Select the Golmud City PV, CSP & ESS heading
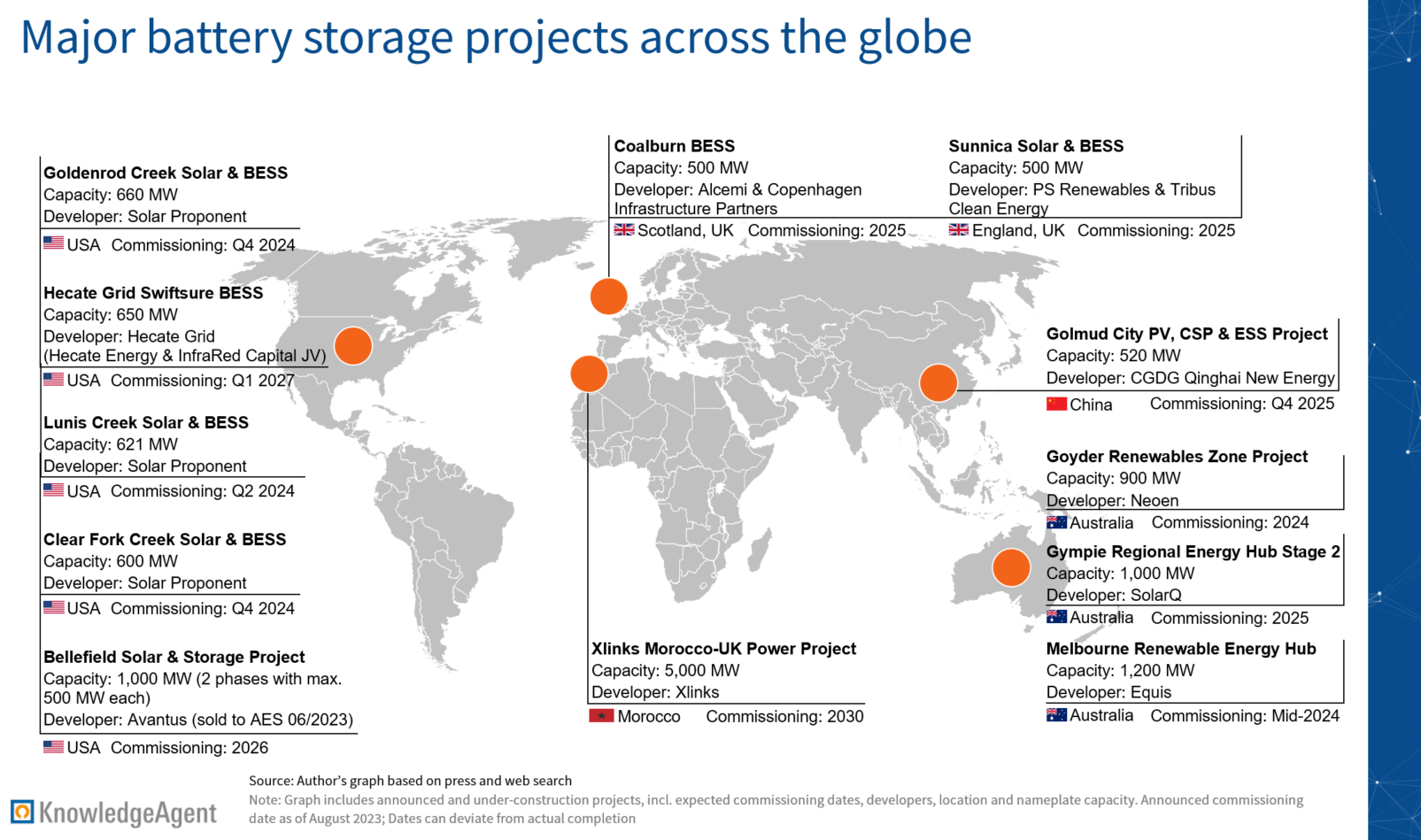1421x840 pixels. coord(1187,334)
